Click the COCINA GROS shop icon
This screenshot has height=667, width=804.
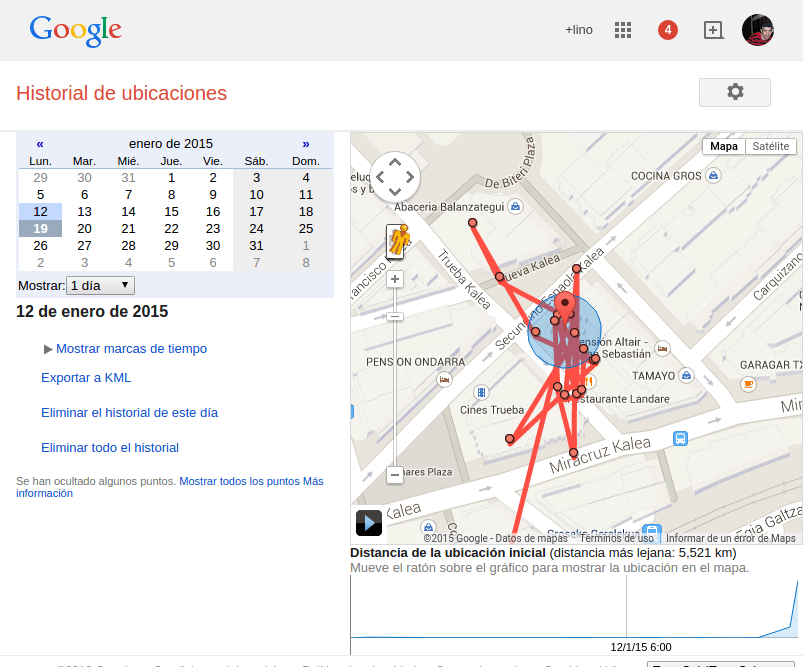tap(713, 176)
